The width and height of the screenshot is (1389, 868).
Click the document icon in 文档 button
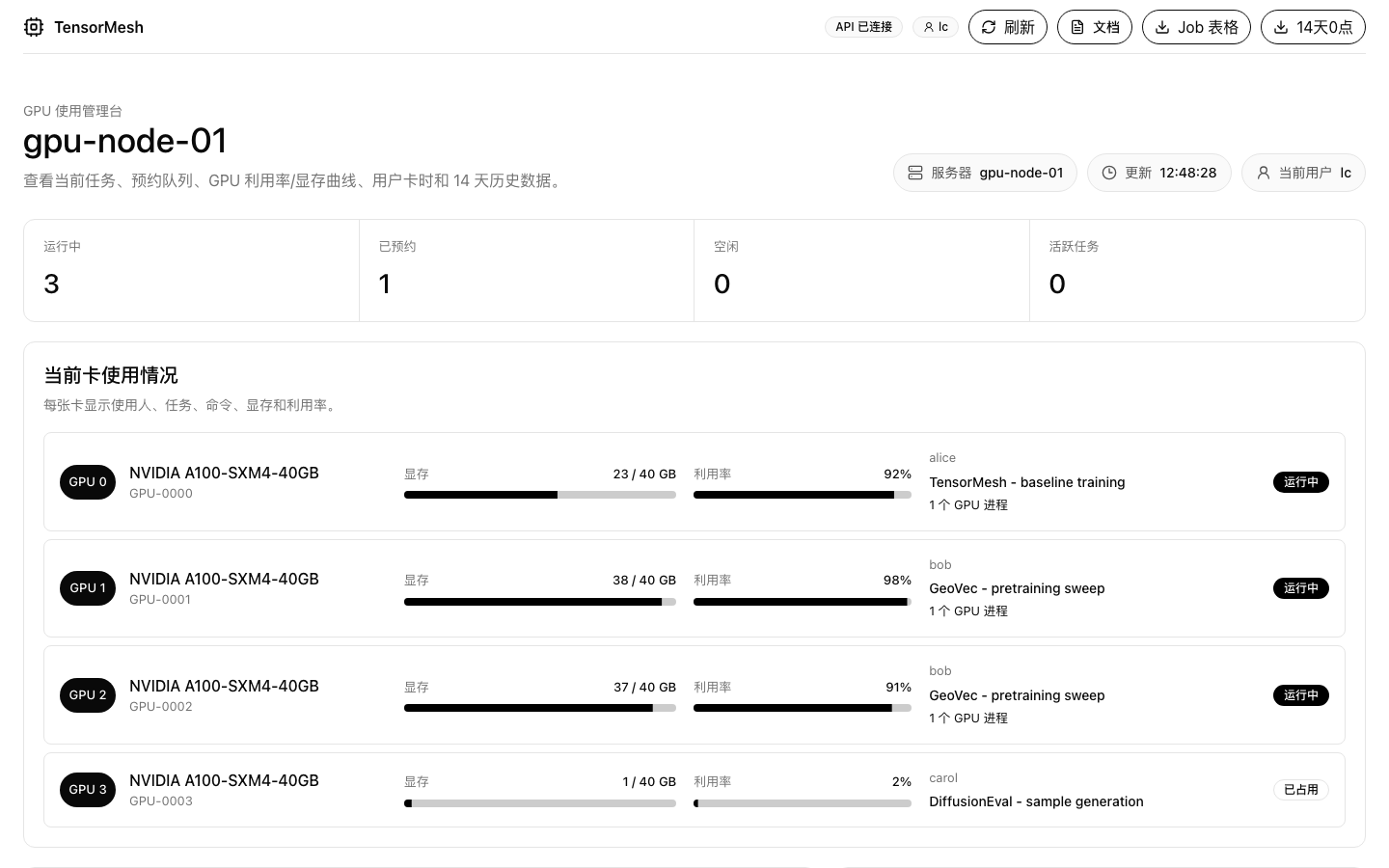[1077, 27]
